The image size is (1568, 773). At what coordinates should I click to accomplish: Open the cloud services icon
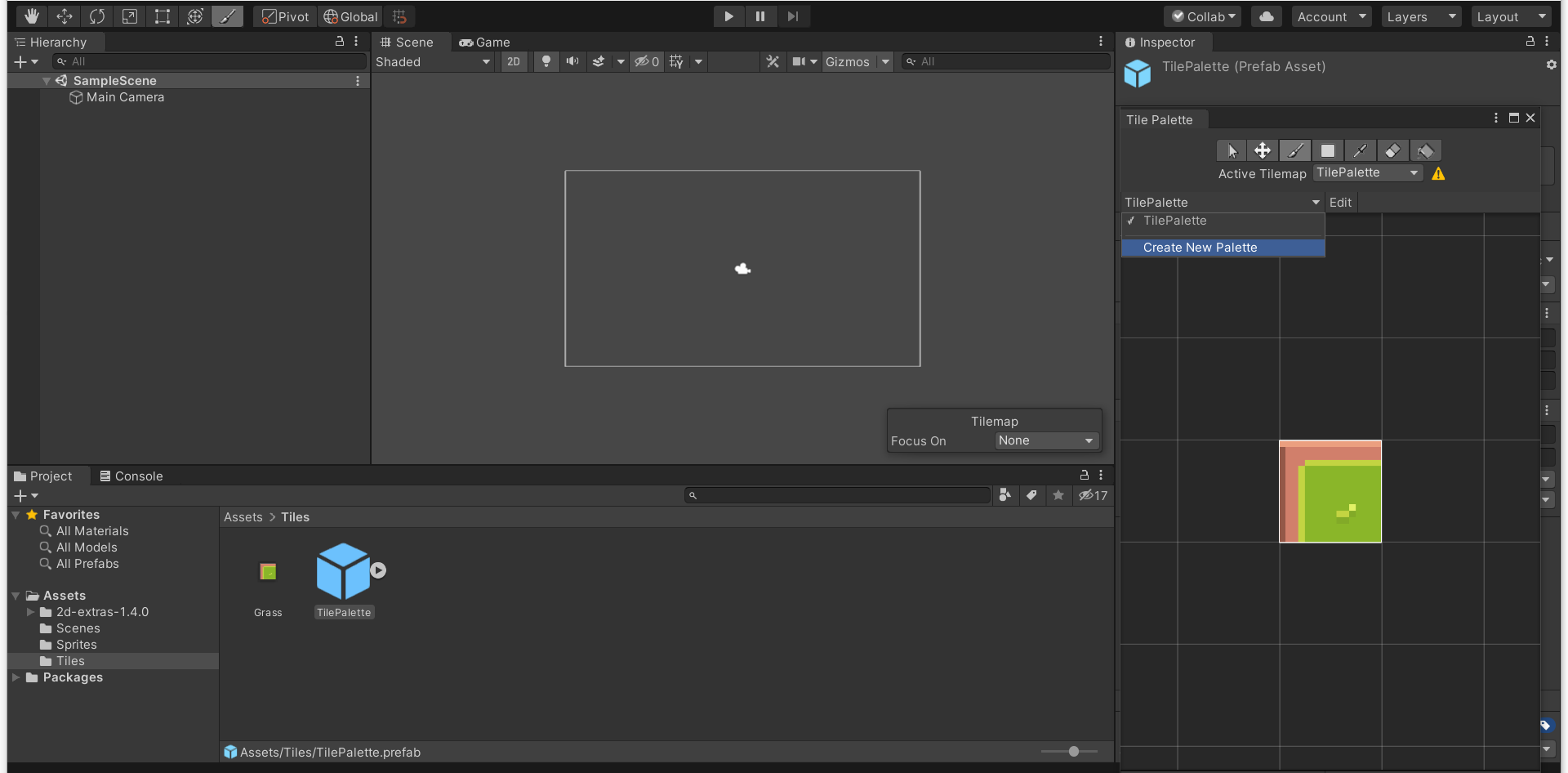coord(1267,16)
